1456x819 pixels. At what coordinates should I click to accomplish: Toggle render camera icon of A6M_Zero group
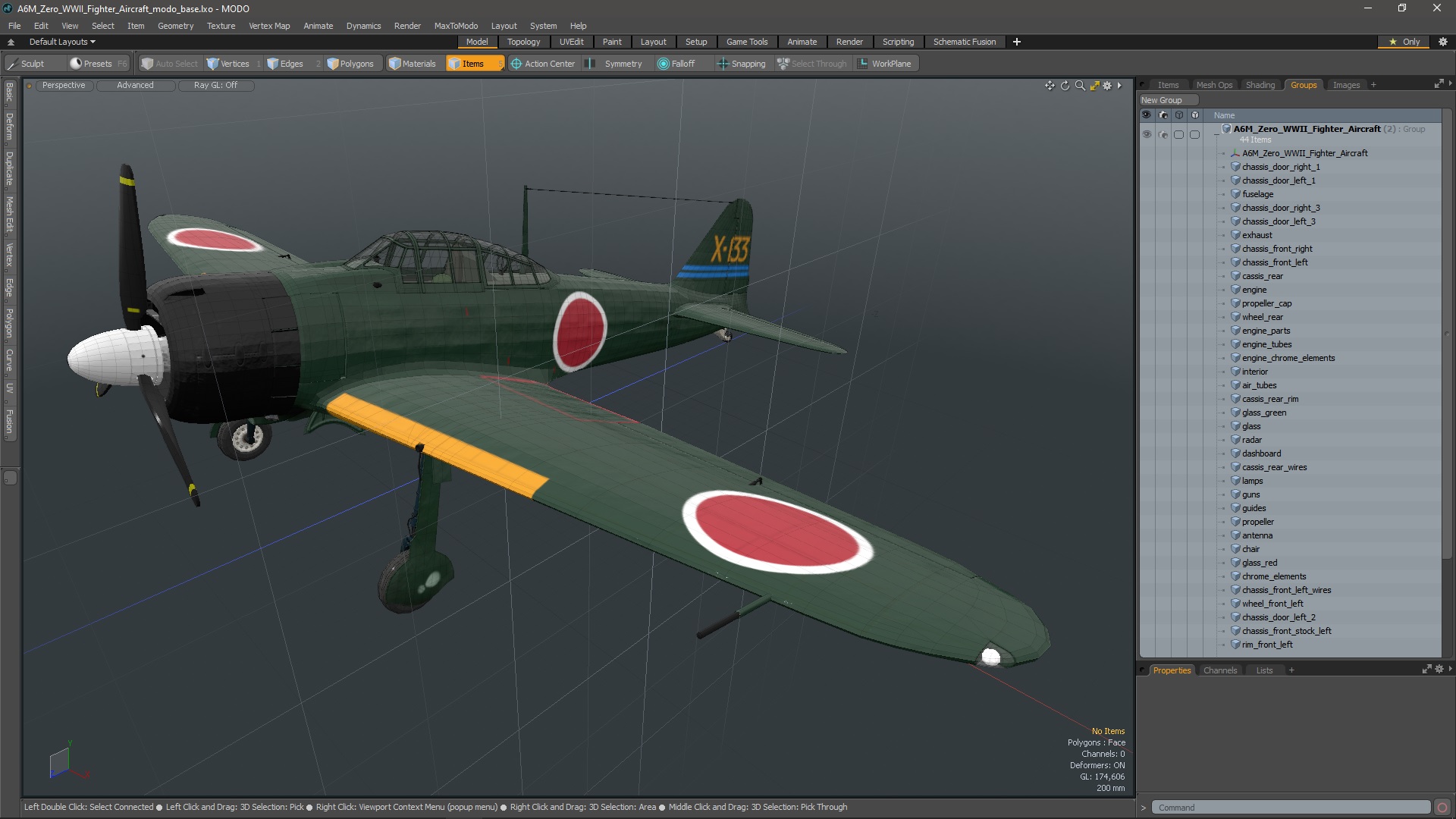click(x=1163, y=134)
